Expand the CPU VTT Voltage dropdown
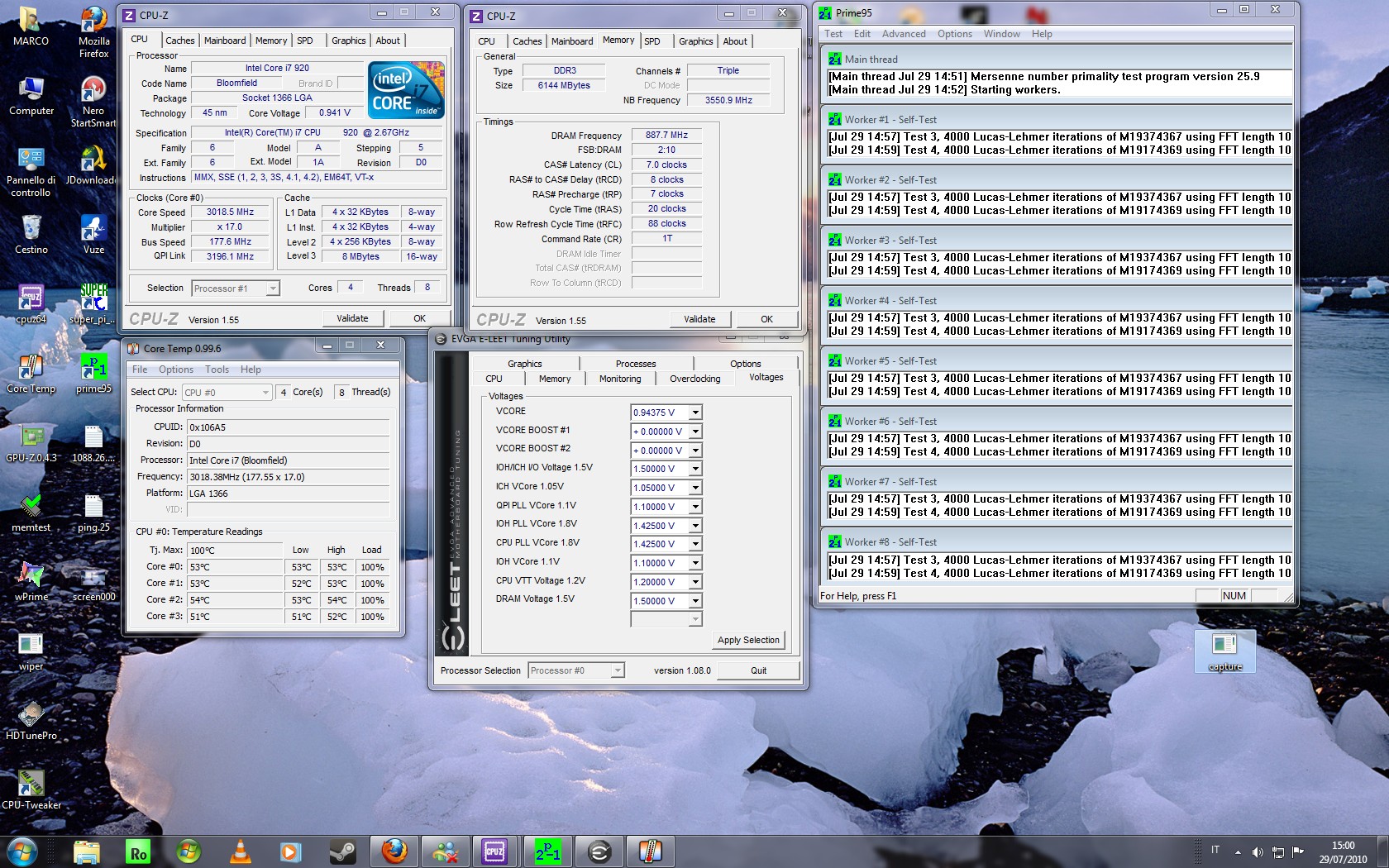This screenshot has height=868, width=1389. [x=695, y=582]
